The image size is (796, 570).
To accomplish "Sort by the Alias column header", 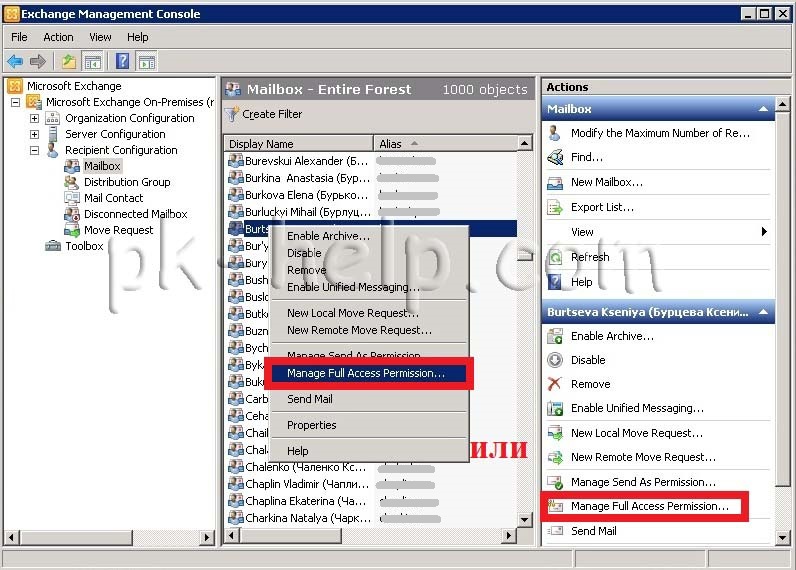I will click(445, 144).
